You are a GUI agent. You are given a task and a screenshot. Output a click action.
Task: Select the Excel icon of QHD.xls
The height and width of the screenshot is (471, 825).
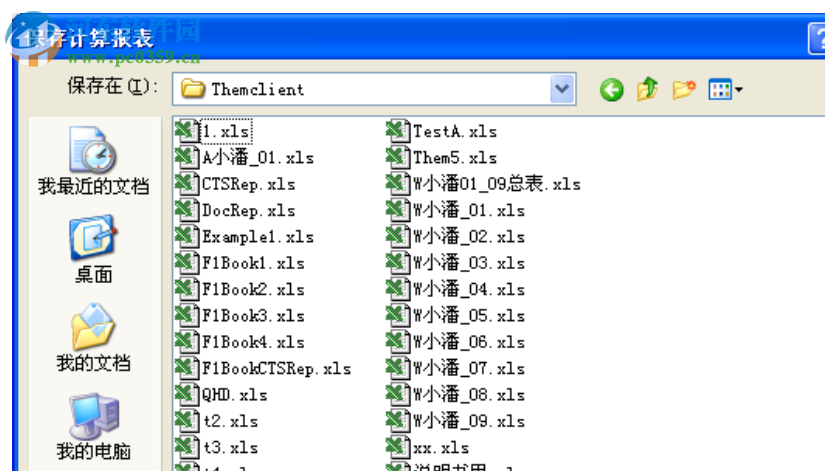click(187, 394)
